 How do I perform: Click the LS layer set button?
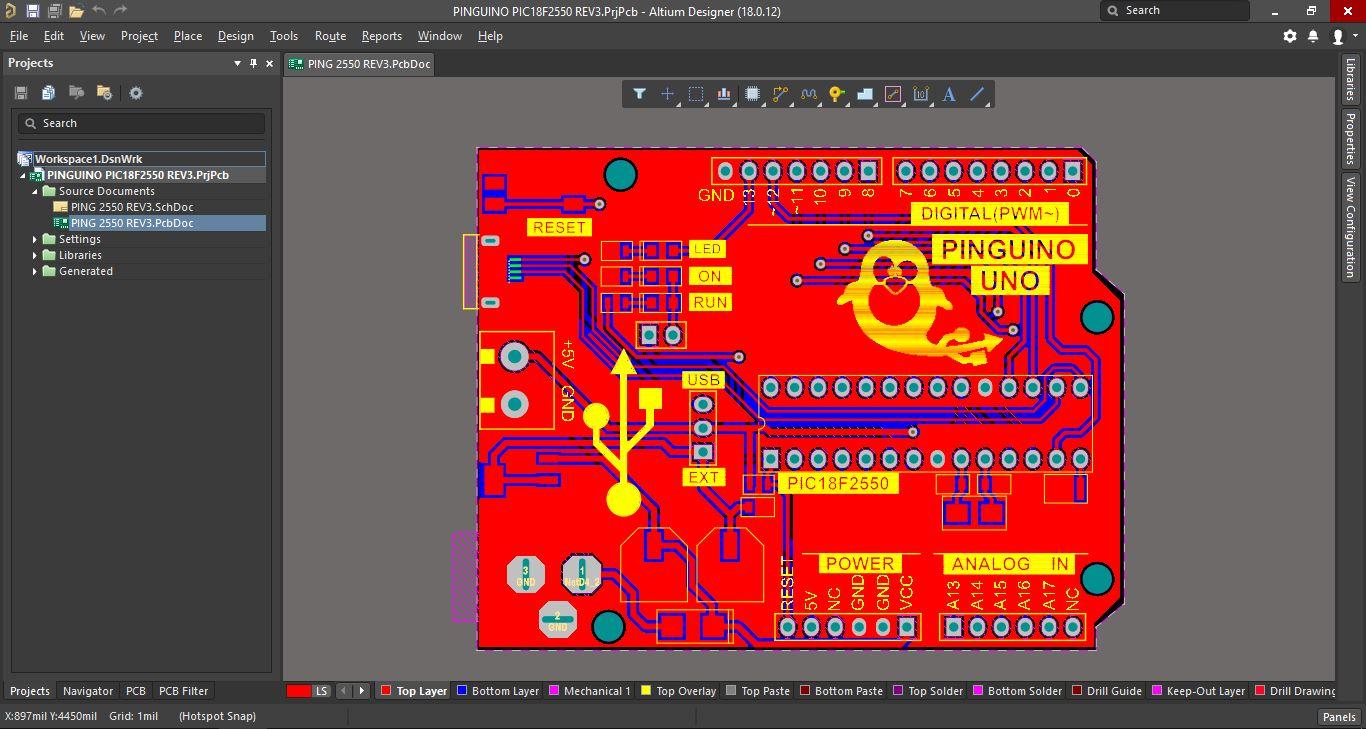click(x=322, y=691)
